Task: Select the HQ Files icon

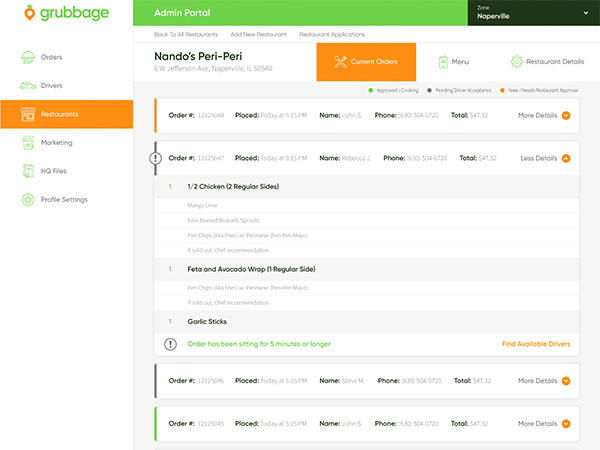Action: 28,171
